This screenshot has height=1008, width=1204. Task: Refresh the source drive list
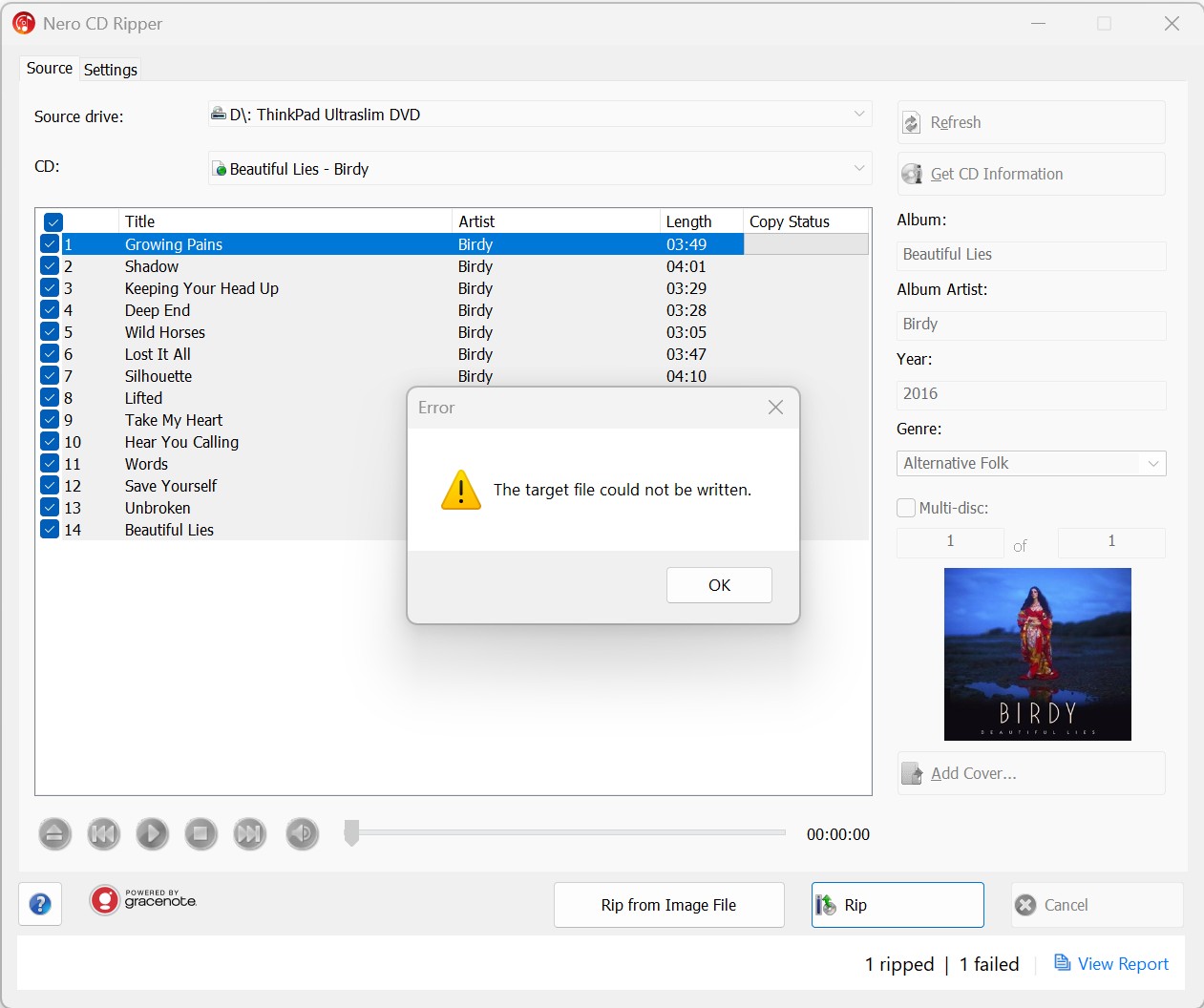click(1031, 122)
